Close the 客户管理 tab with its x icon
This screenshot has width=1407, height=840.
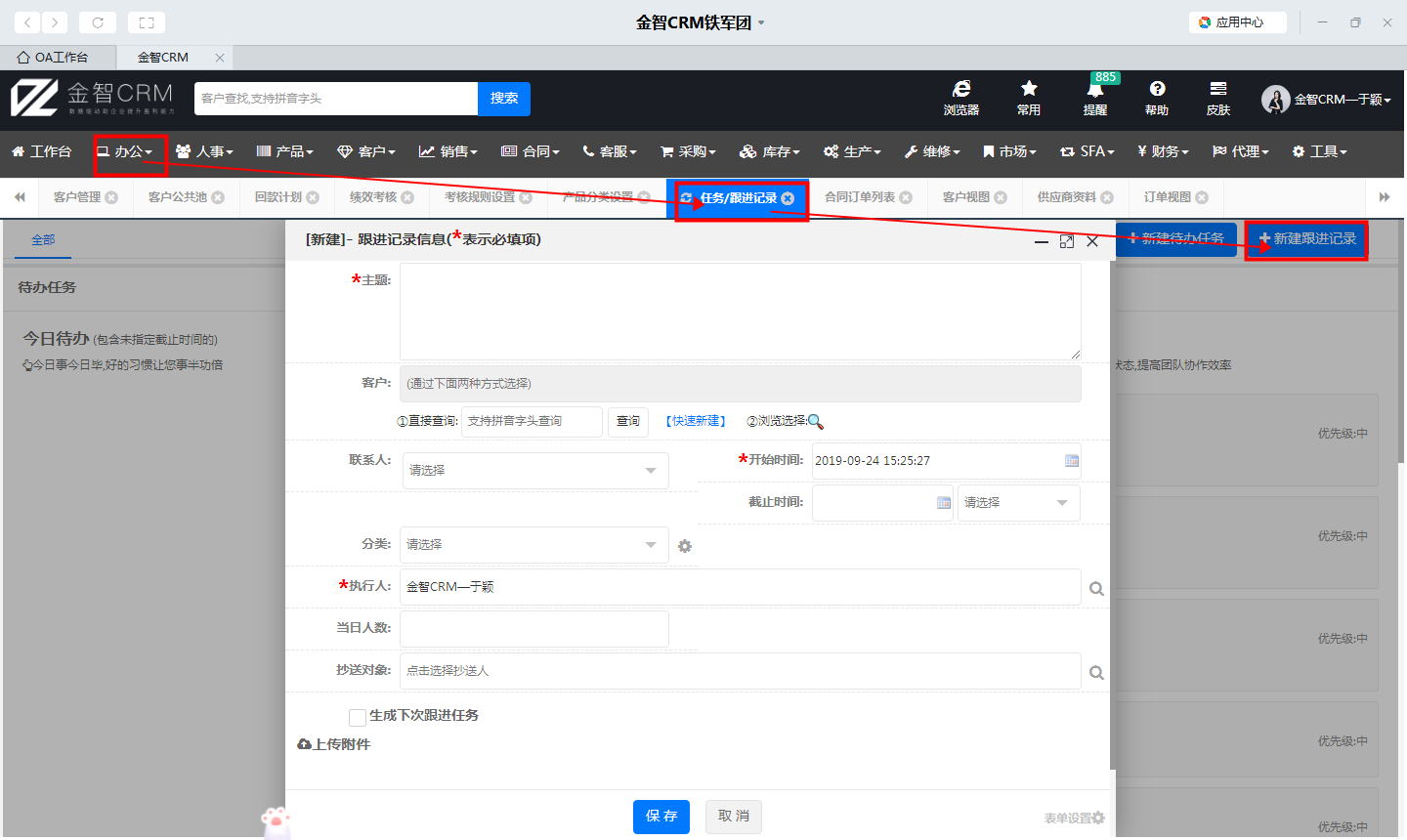(111, 197)
